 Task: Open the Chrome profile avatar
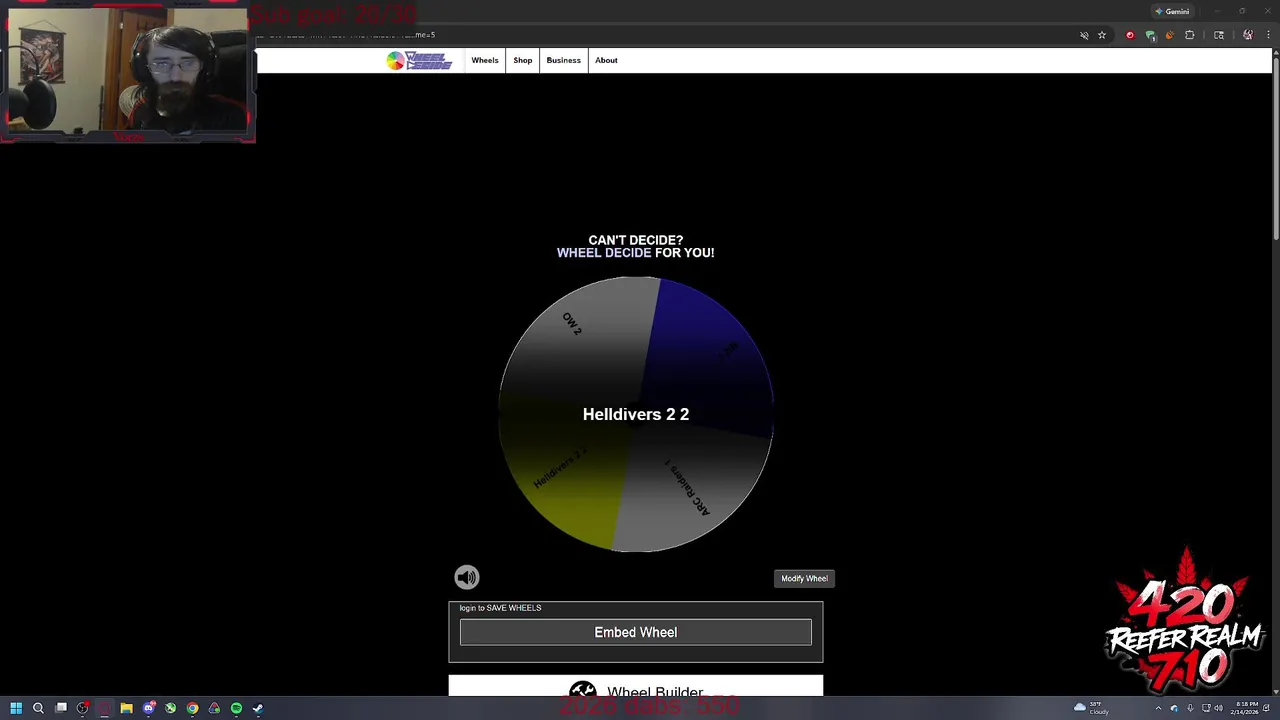(x=1248, y=35)
